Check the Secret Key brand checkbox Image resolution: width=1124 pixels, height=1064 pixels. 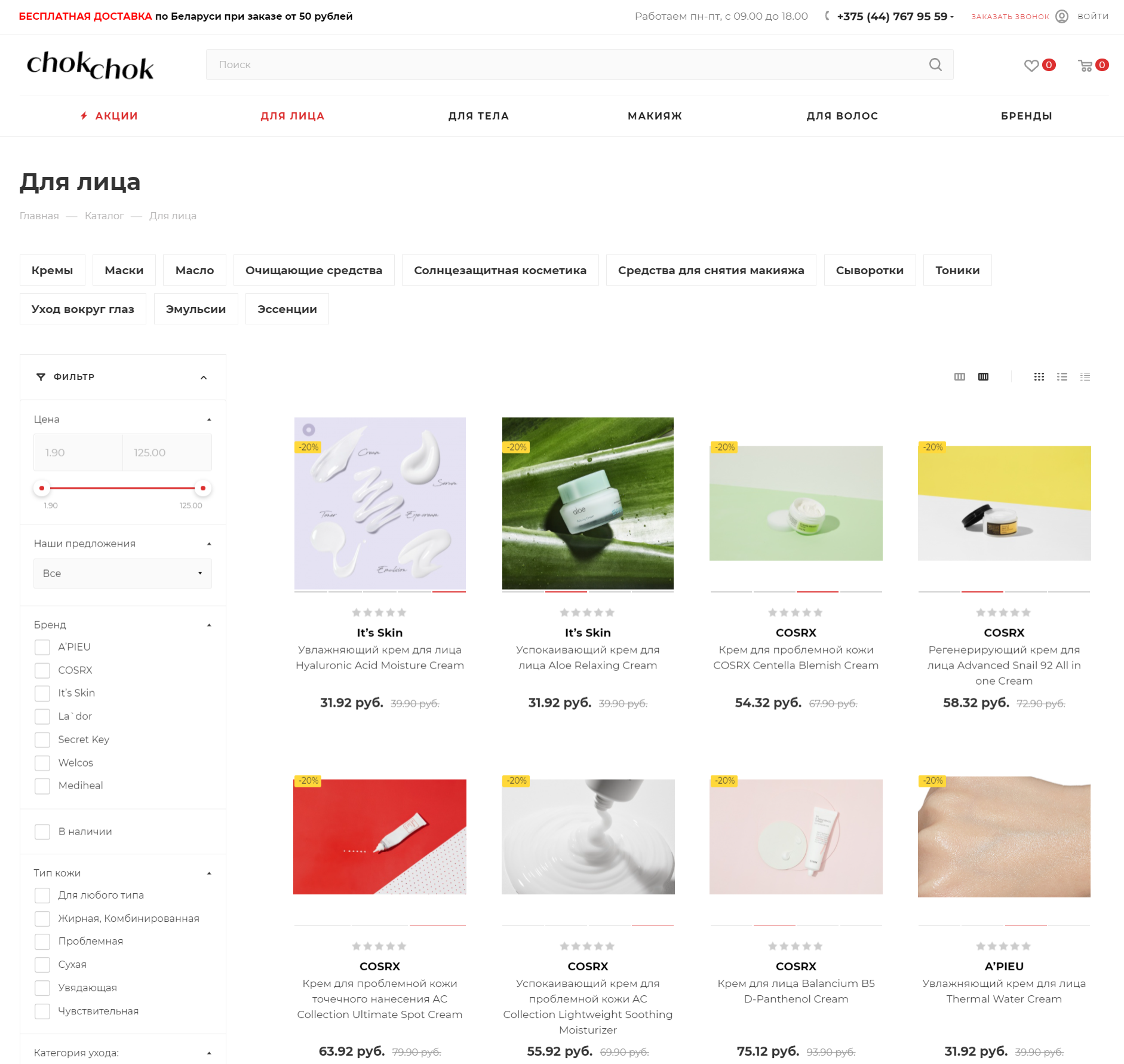[42, 740]
